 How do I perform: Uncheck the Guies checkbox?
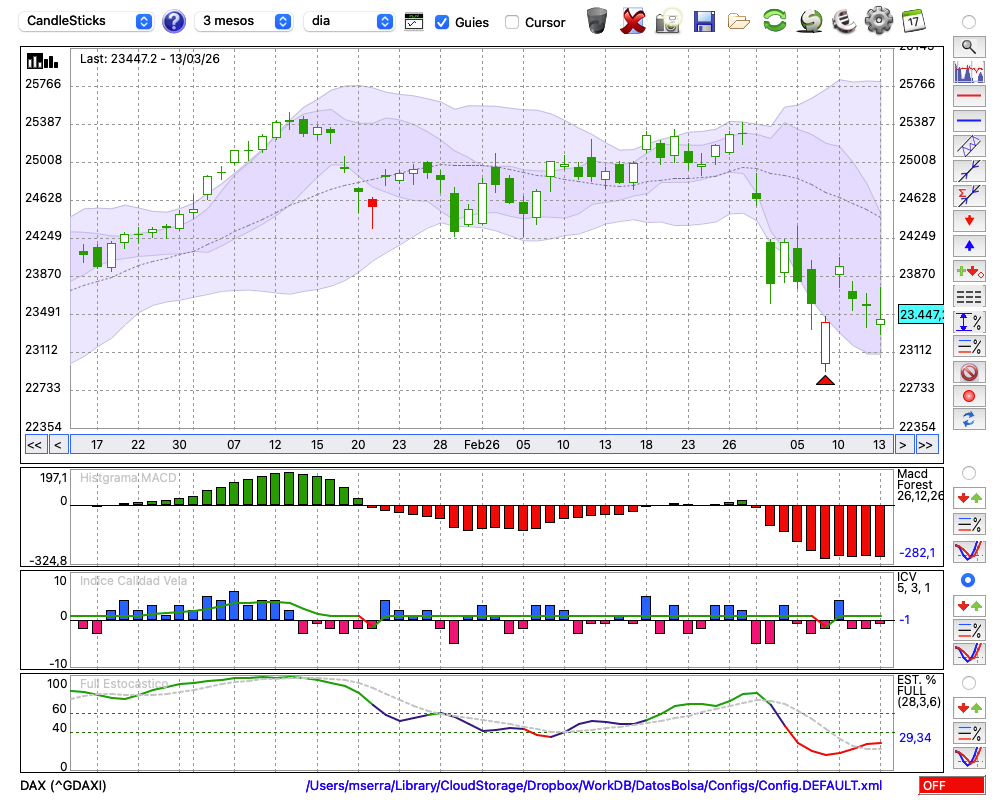click(442, 22)
